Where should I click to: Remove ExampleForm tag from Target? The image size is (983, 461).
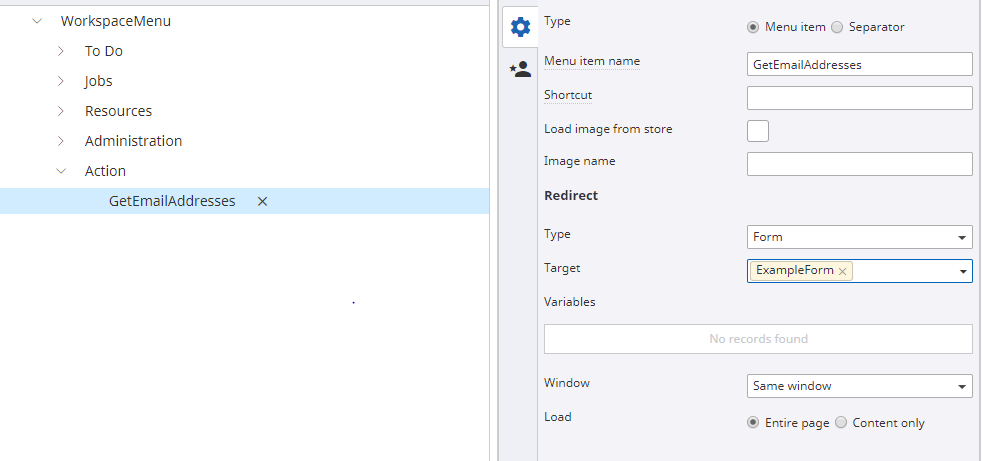[x=842, y=271]
